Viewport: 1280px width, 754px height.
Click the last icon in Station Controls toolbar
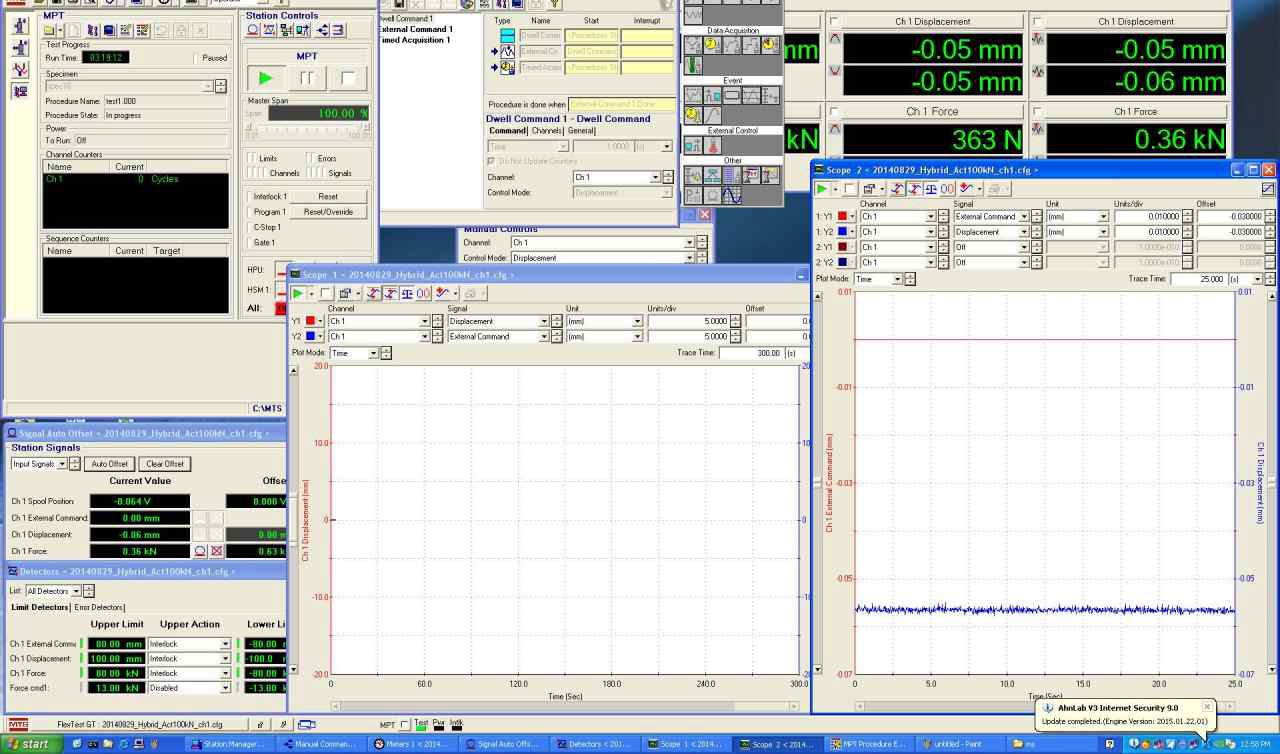pyautogui.click(x=339, y=31)
